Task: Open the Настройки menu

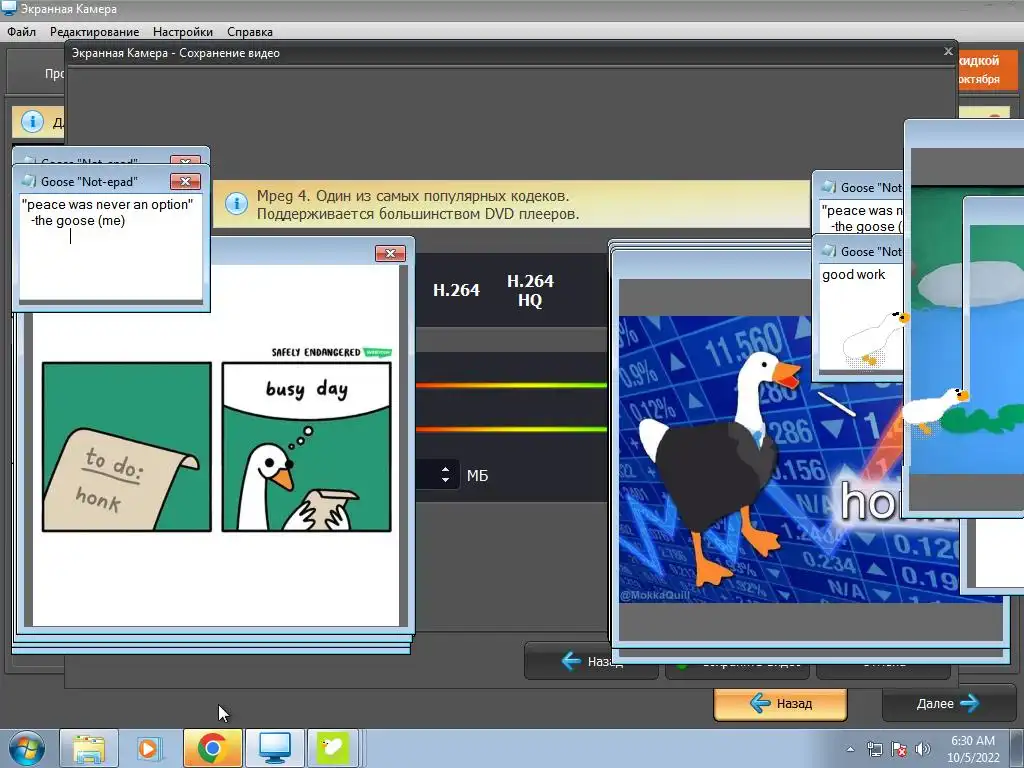Action: coord(183,31)
